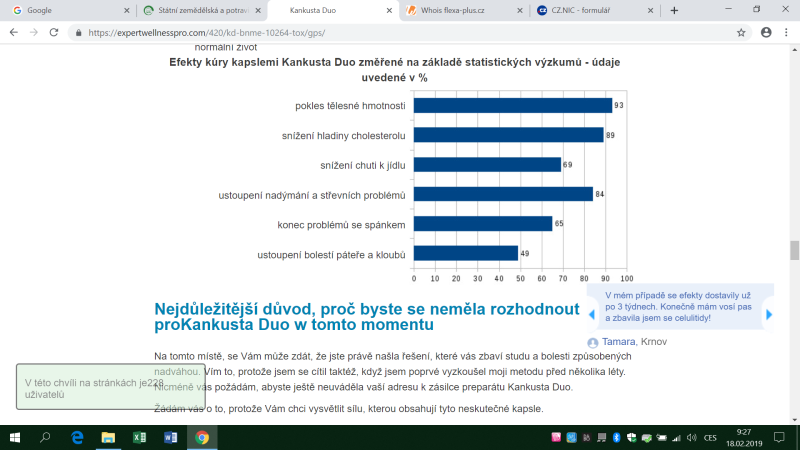
Task: Open Excel from the taskbar
Action: pyautogui.click(x=139, y=438)
